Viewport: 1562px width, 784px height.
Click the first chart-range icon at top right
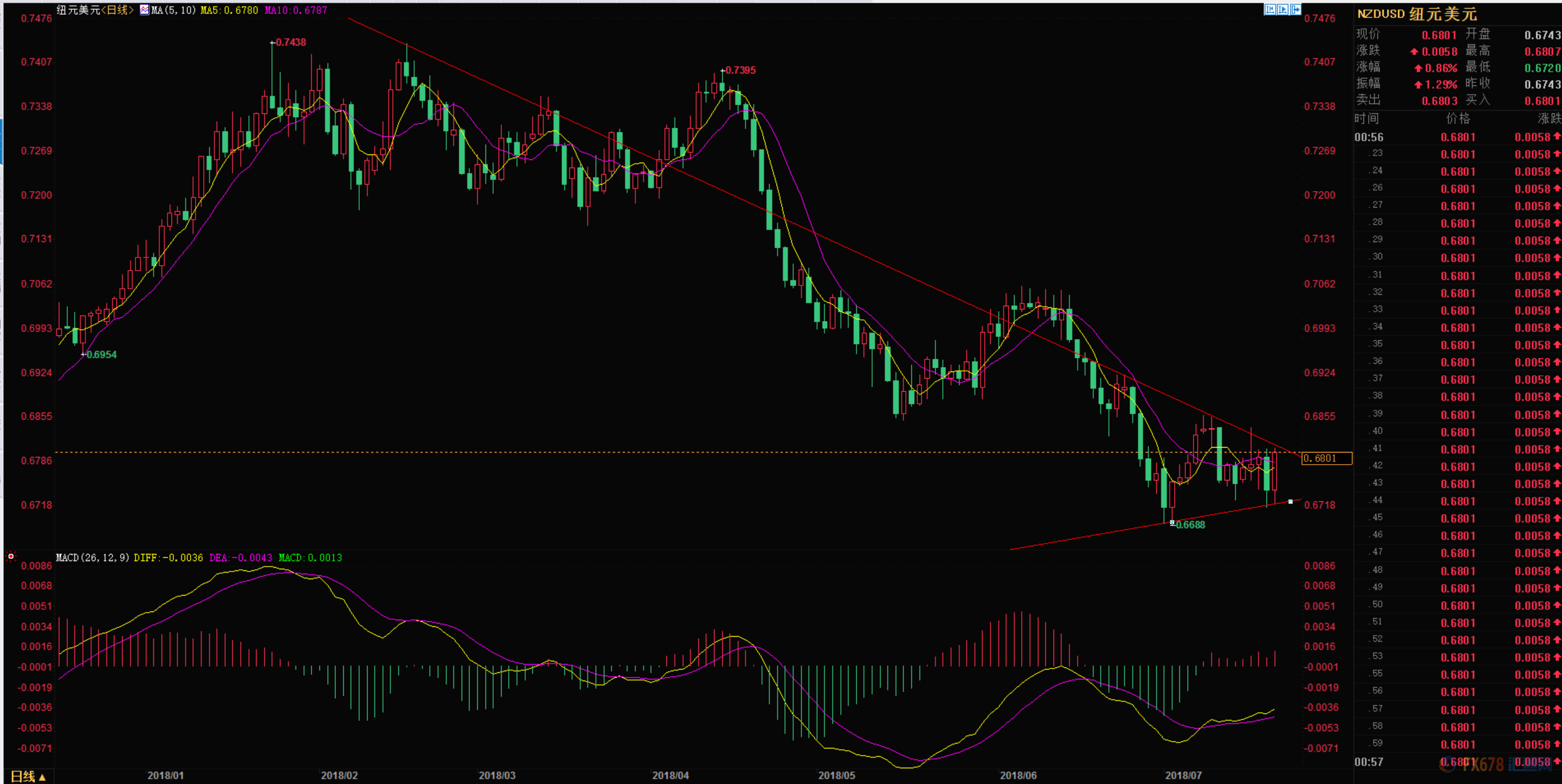(x=1269, y=9)
